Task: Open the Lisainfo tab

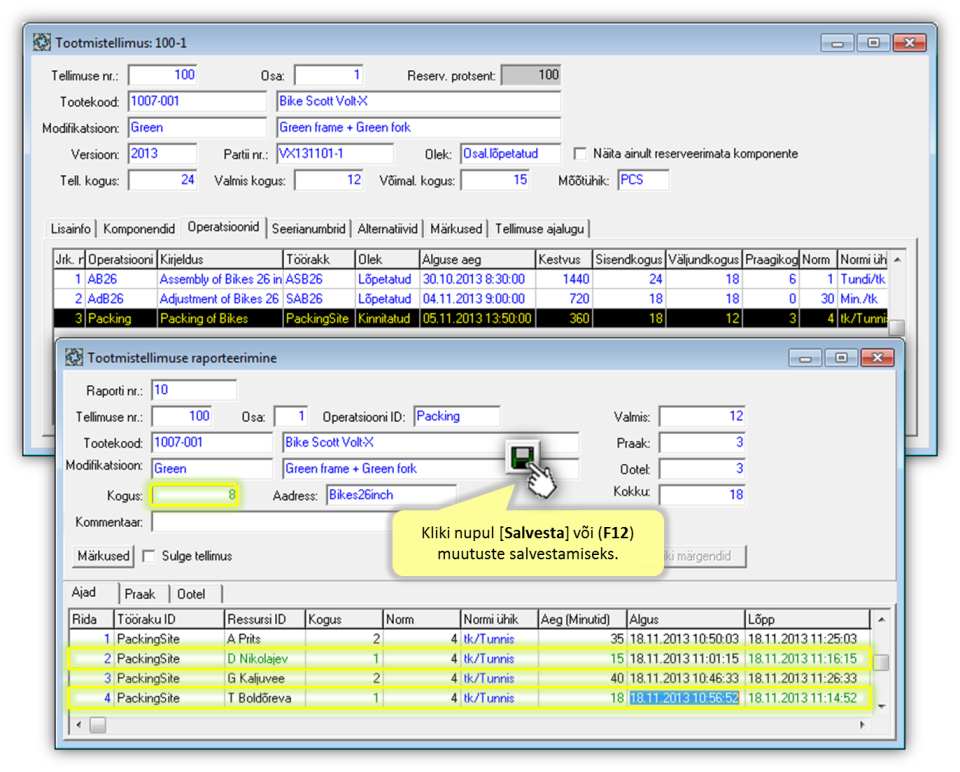Action: tap(70, 229)
